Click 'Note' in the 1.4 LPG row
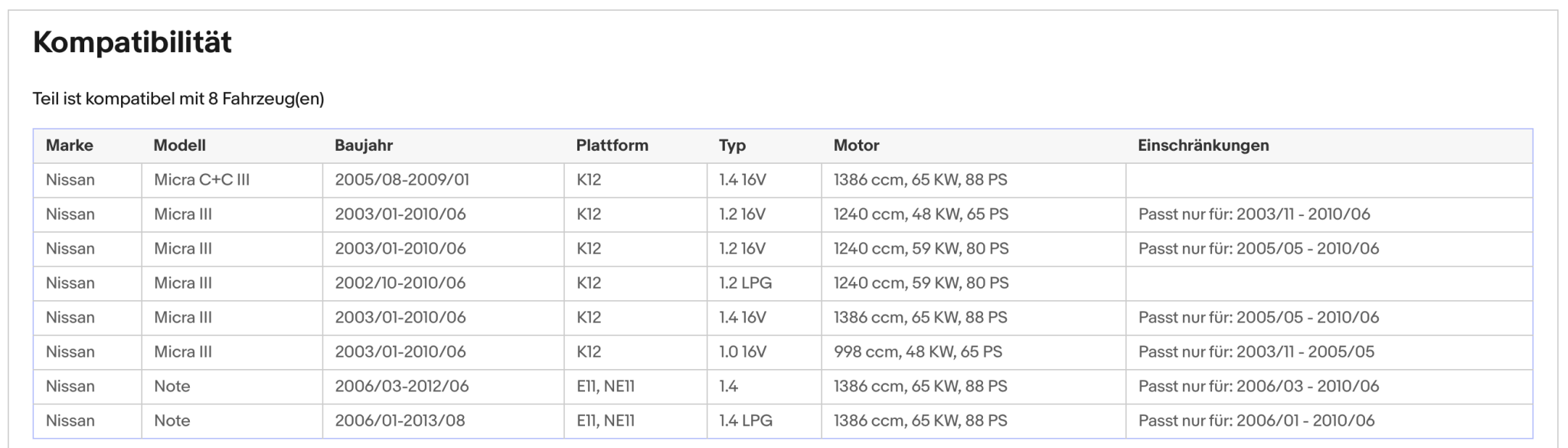Screen dimensions: 1568x448 (x=172, y=421)
